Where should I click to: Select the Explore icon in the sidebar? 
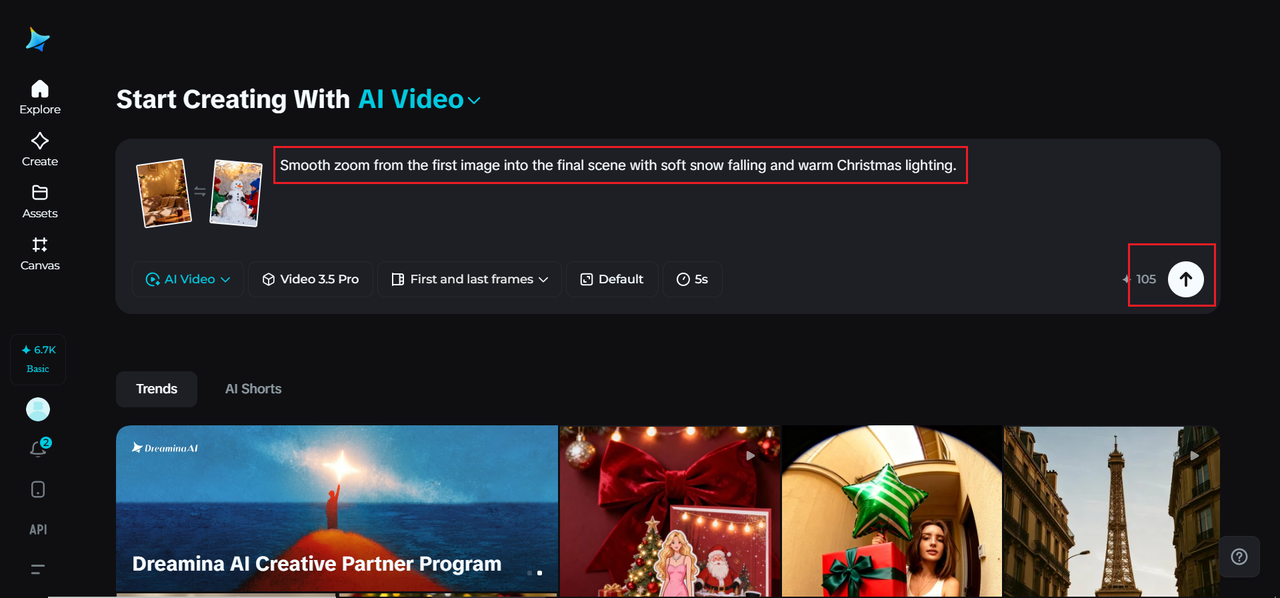[x=39, y=95]
